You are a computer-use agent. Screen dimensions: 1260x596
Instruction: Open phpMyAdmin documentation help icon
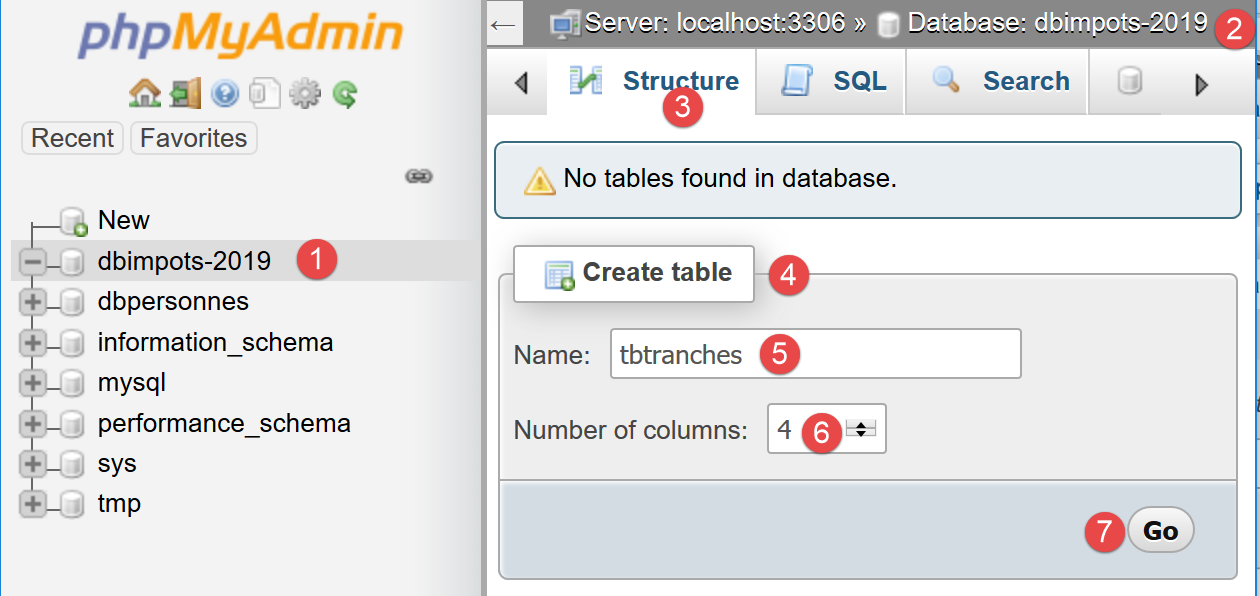(x=225, y=94)
